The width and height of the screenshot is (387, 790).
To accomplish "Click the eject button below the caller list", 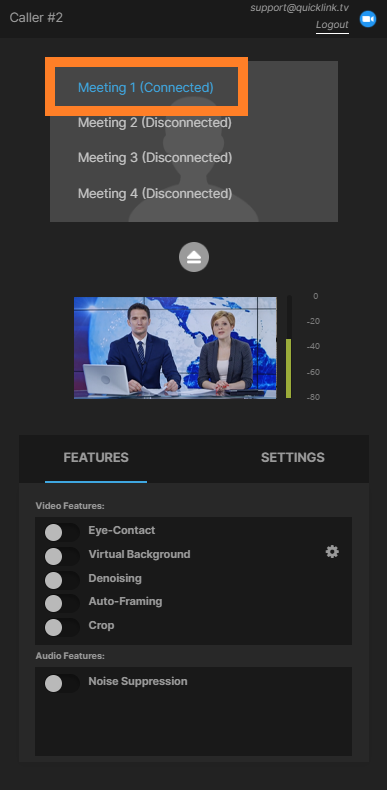I will 194,257.
